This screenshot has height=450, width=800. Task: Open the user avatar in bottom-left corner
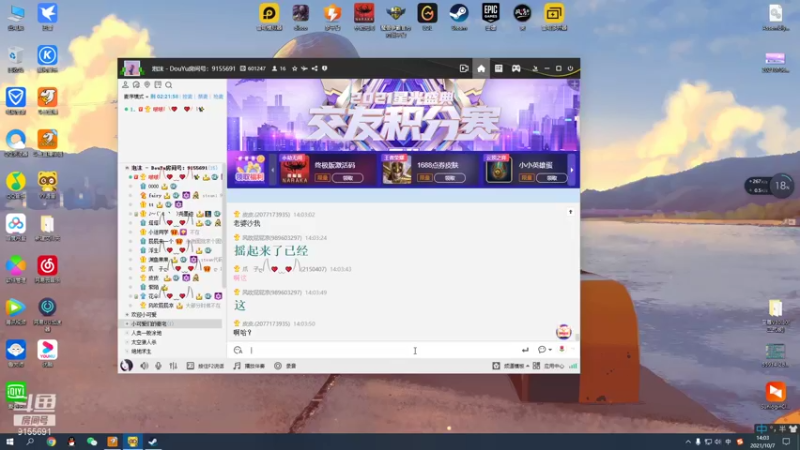coord(127,365)
